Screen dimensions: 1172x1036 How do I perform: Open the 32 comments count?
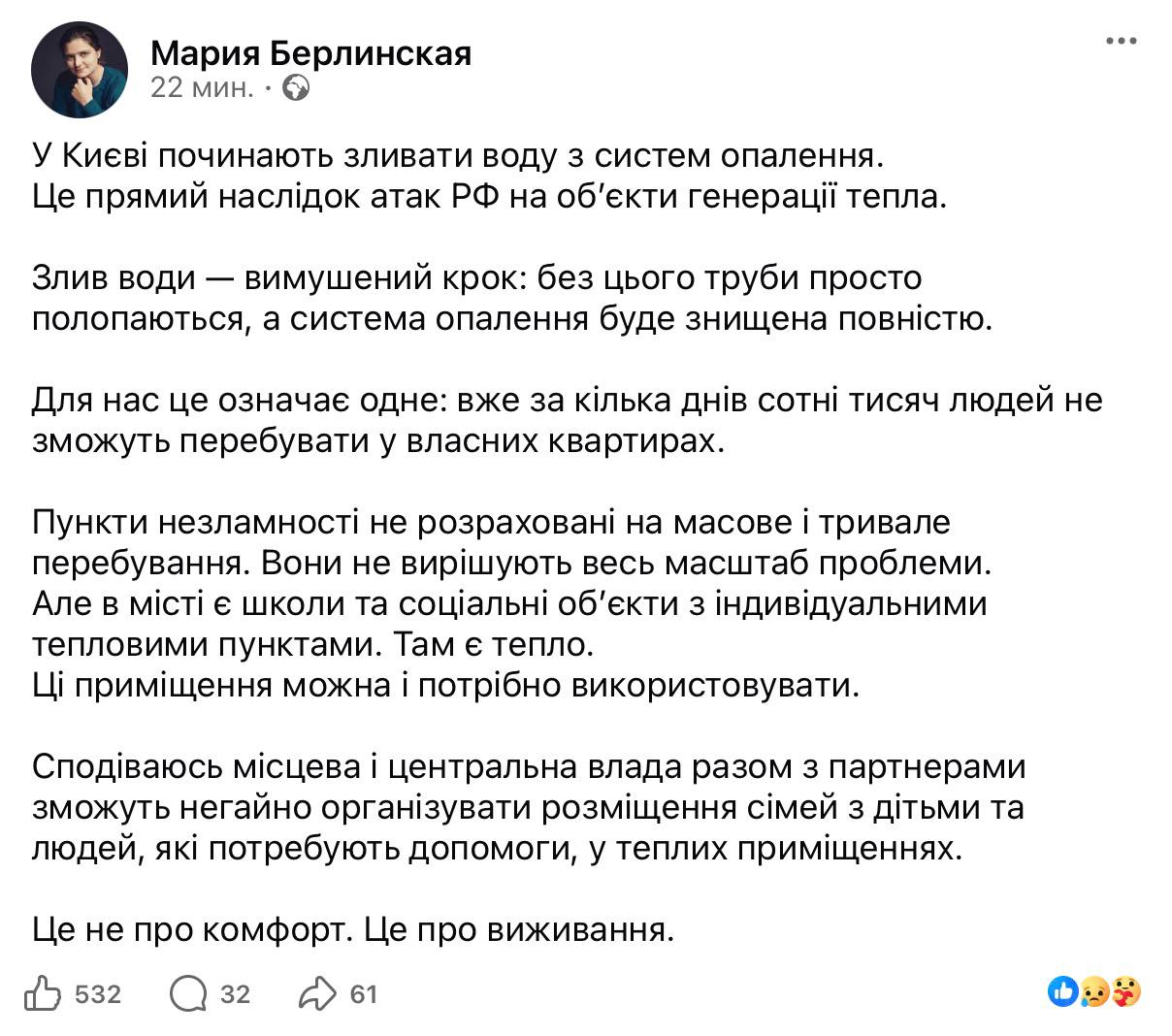tap(235, 994)
